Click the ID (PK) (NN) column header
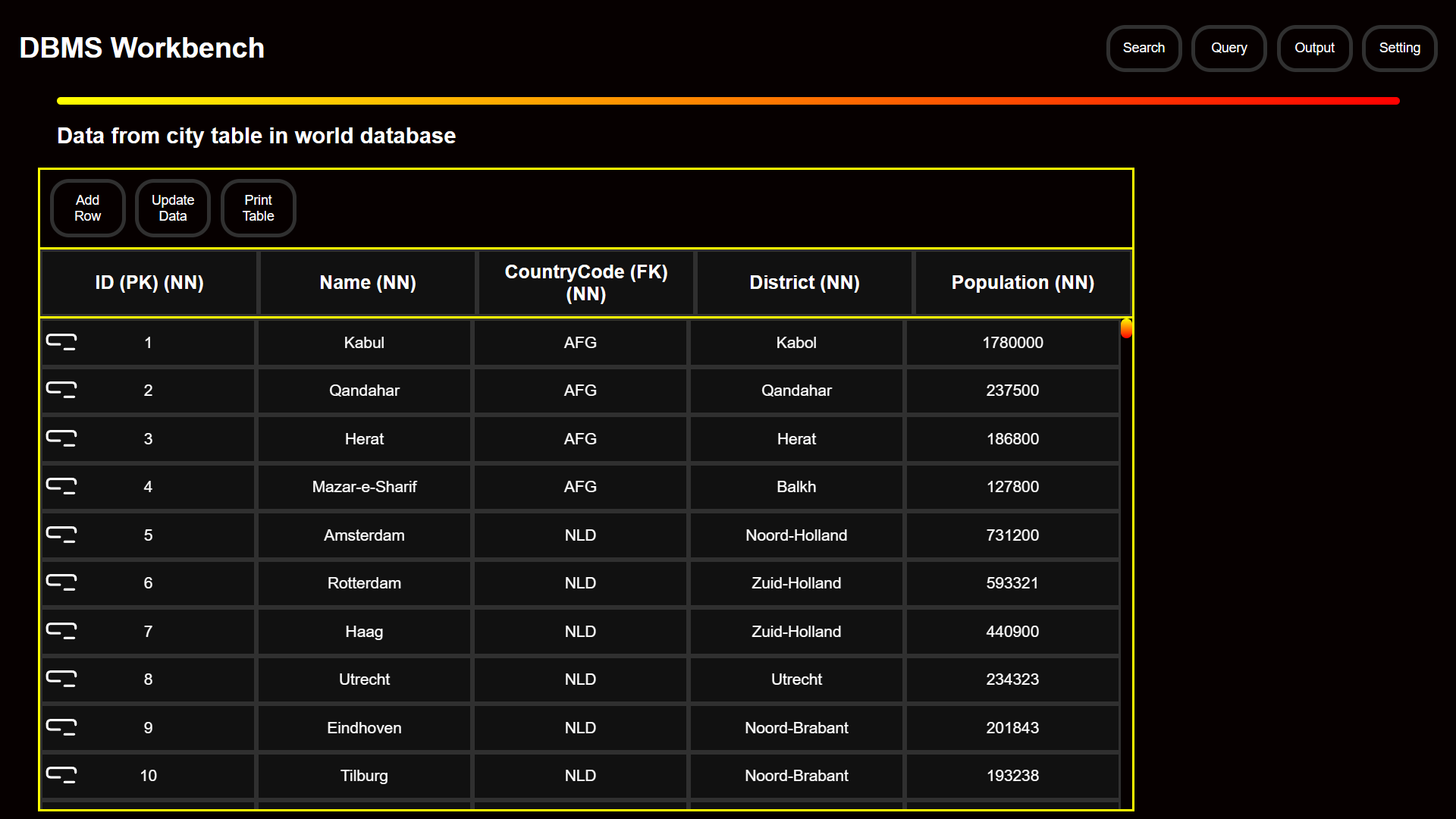 [149, 283]
